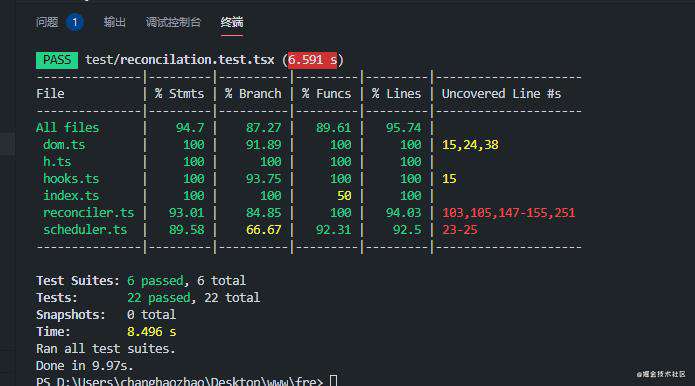Click the Done in 9.97s line
Screen dimensions: 695x386
tap(85, 366)
